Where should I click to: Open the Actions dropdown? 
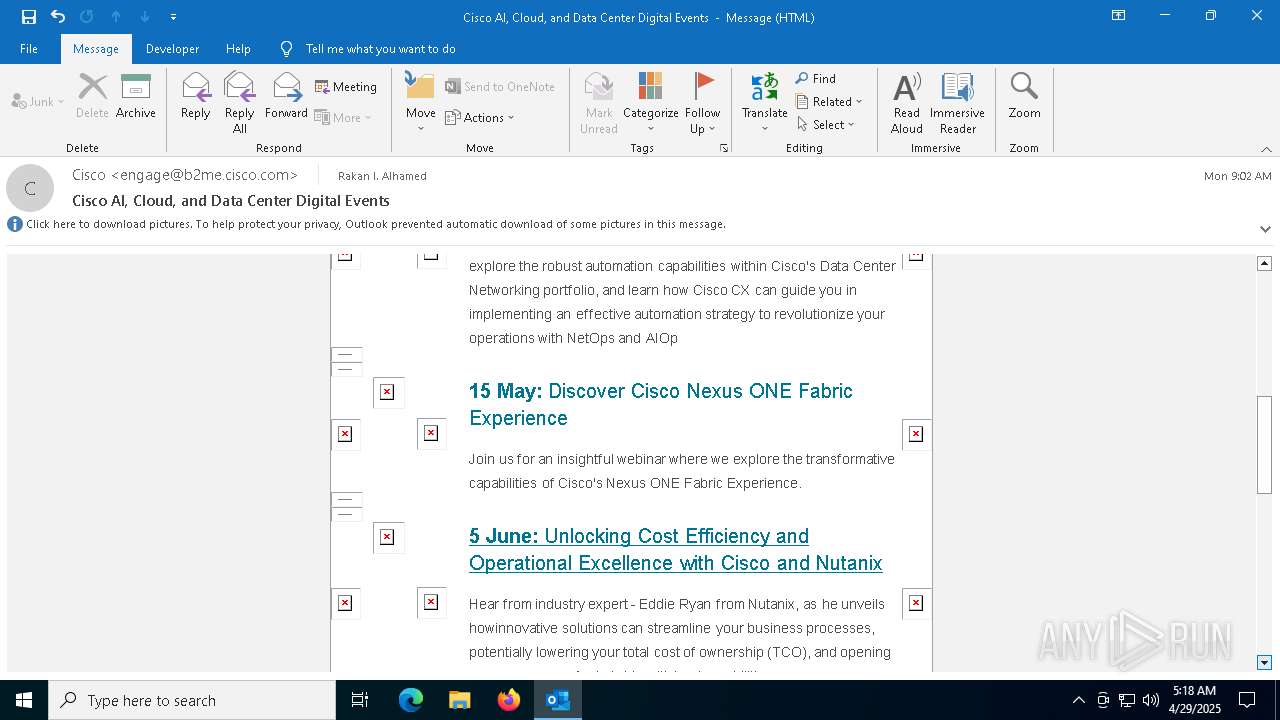click(x=480, y=117)
